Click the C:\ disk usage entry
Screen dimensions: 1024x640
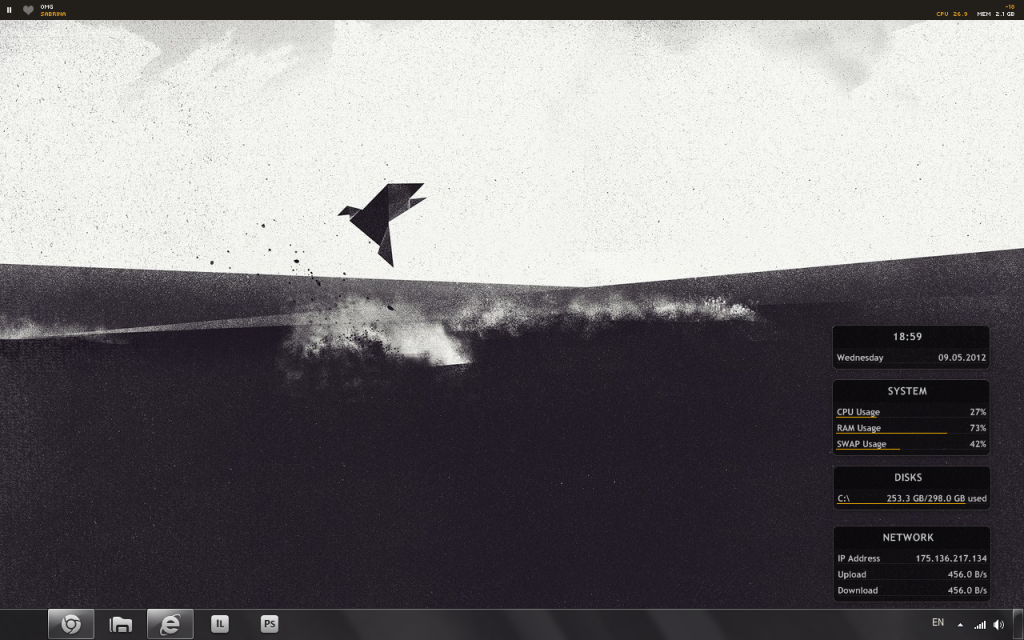click(911, 498)
